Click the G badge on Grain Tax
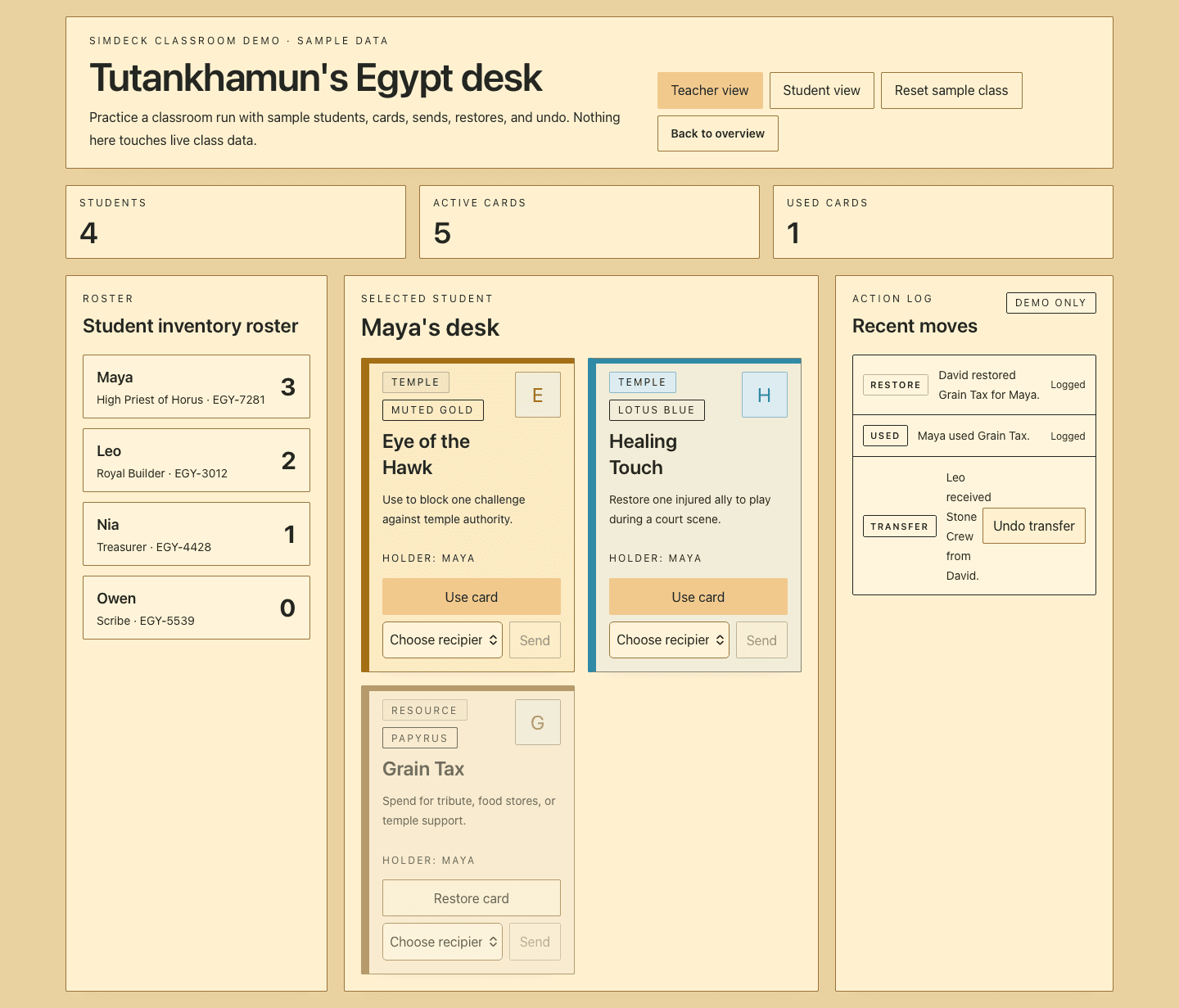 point(538,722)
